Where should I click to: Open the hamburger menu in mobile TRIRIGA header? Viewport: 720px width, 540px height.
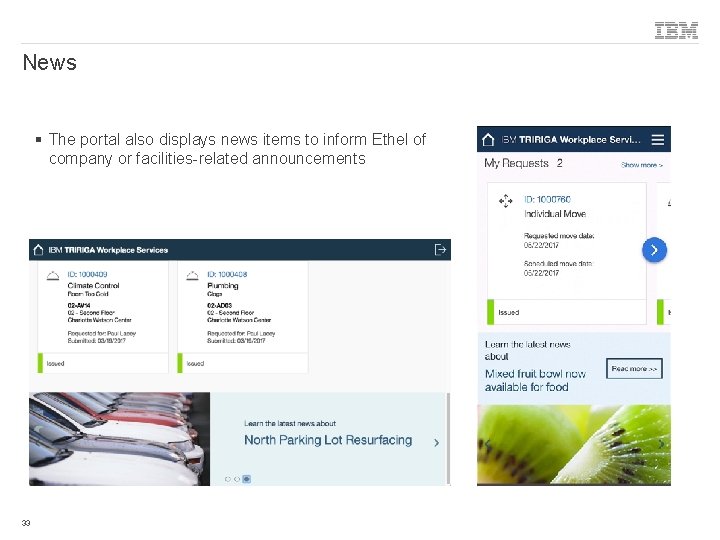point(658,140)
